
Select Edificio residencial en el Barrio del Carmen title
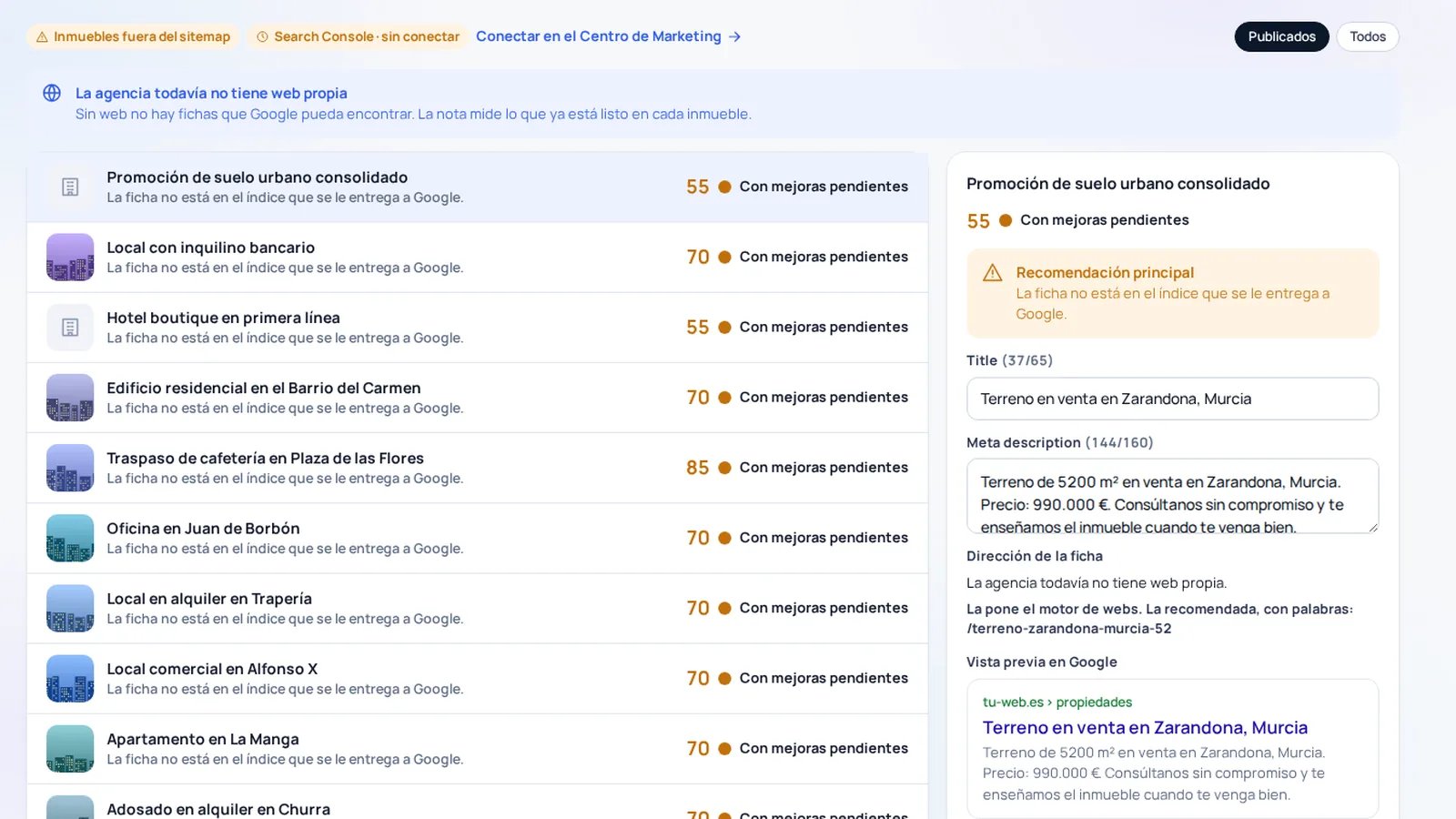[x=264, y=388]
